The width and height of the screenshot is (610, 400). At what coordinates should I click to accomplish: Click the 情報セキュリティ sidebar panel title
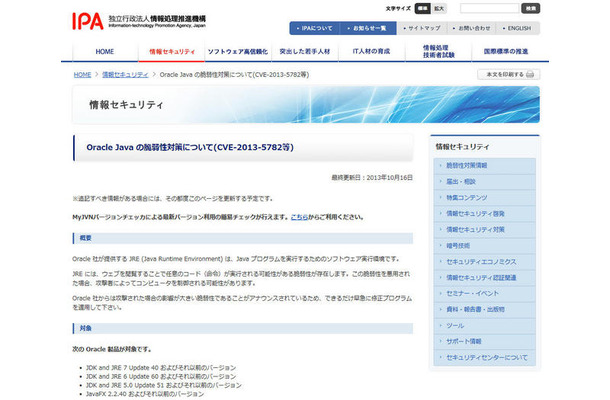coord(462,147)
